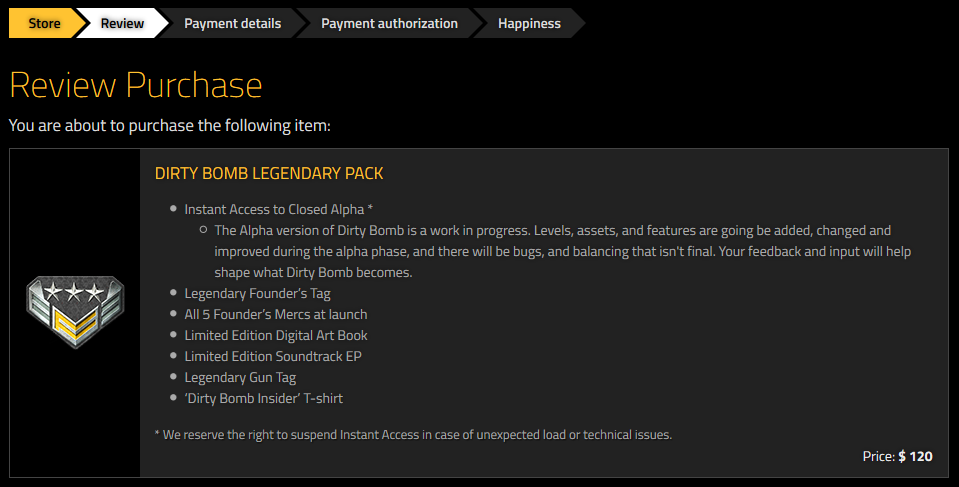Click the $ 120 price text
959x487 pixels.
915,456
